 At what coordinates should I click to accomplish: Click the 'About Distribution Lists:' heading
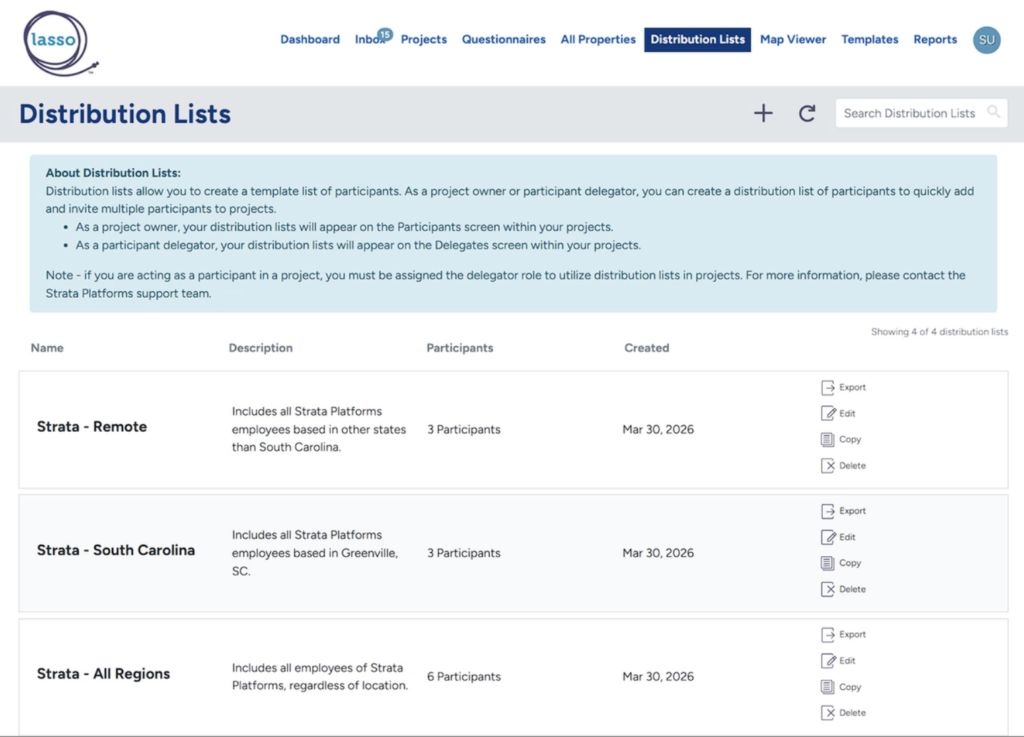pos(113,173)
